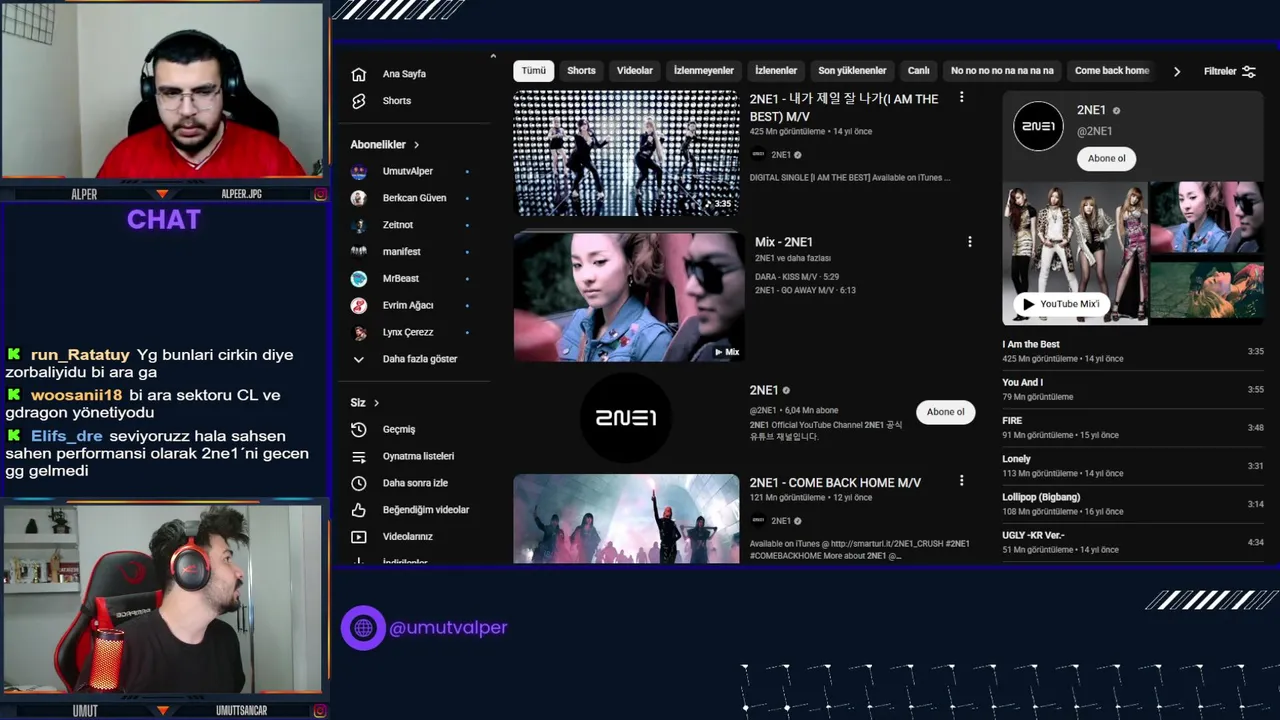The width and height of the screenshot is (1280, 720).
Task: Select the Son yüklenenler filter chip
Action: coord(852,71)
